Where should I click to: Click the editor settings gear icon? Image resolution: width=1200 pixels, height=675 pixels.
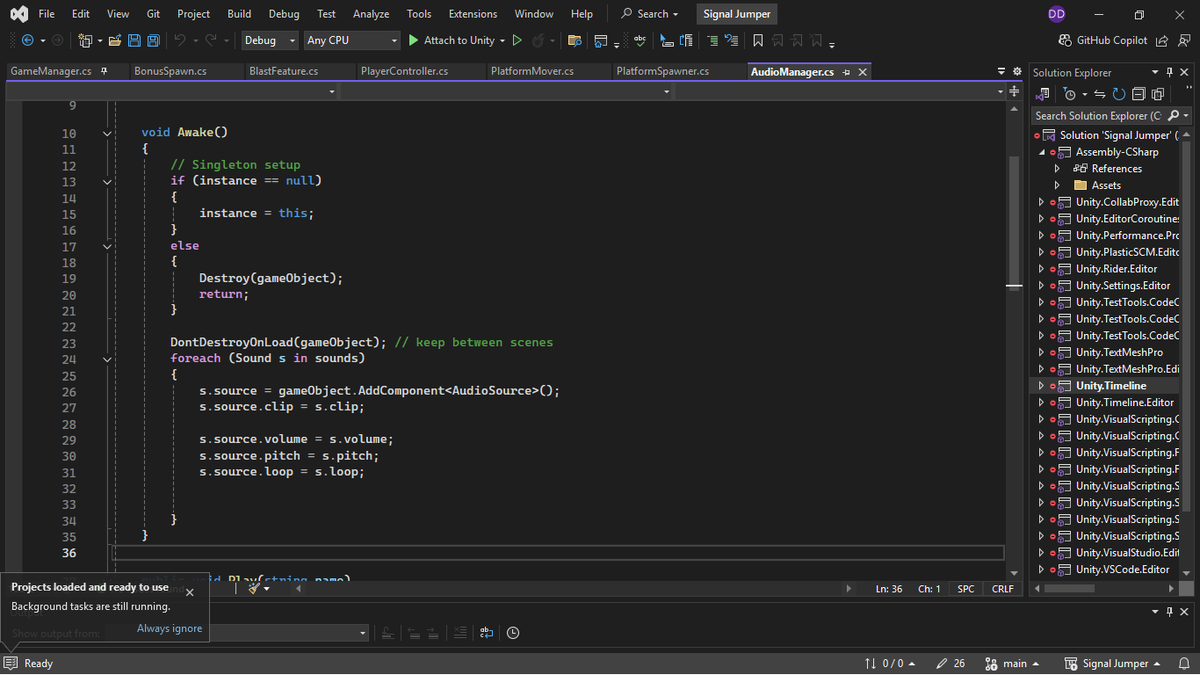(1017, 72)
